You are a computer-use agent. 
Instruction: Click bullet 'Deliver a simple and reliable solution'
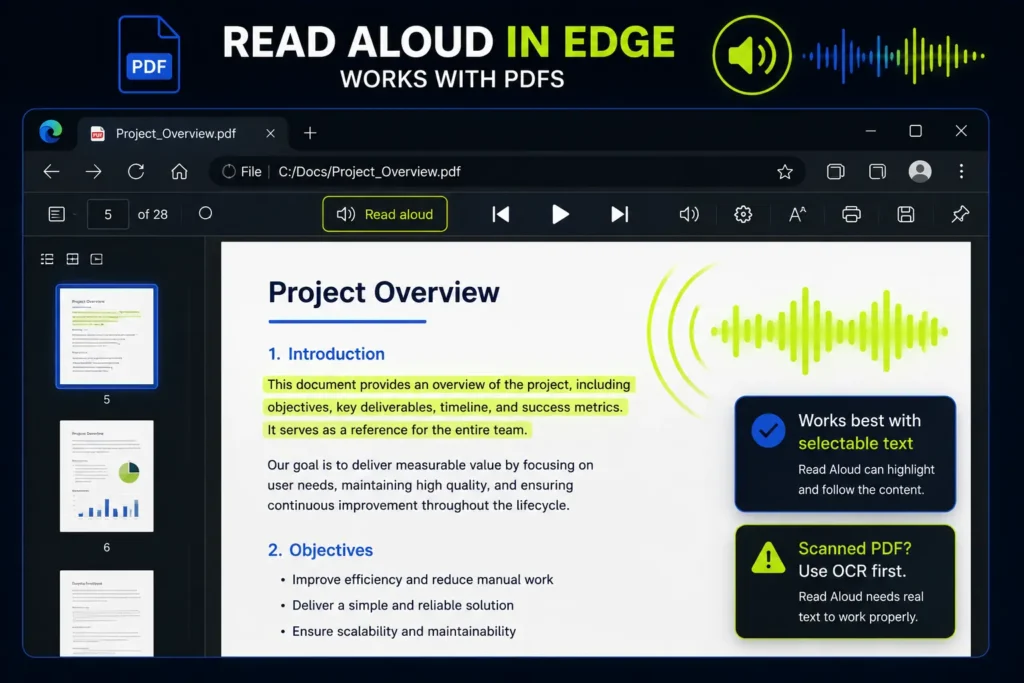point(403,605)
